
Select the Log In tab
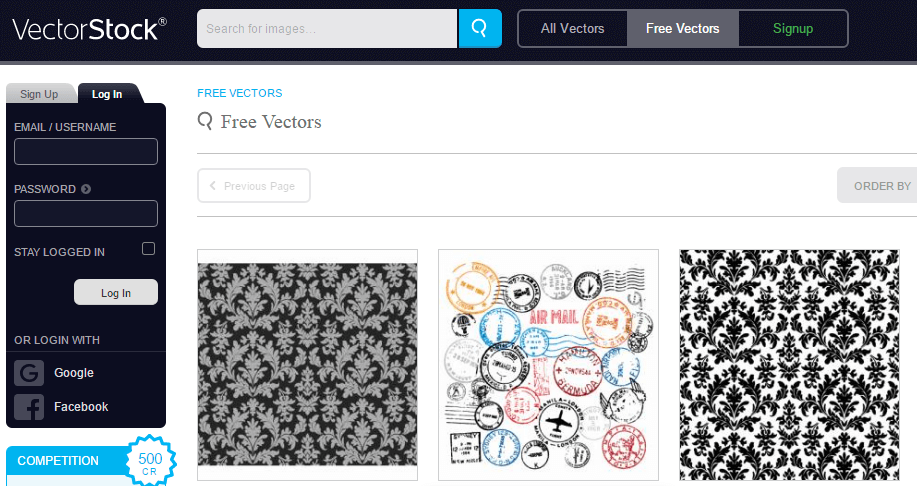(107, 94)
